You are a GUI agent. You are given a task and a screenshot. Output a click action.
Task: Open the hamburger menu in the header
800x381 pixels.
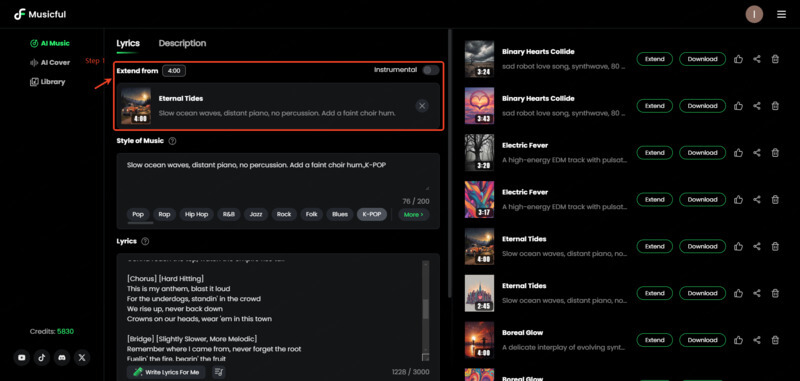[781, 14]
